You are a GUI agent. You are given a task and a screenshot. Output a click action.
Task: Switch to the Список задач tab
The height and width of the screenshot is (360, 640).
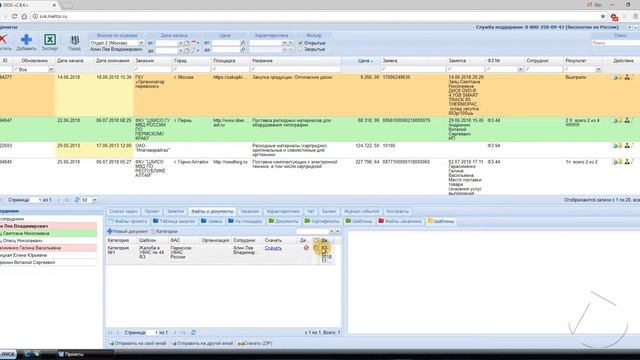click(123, 211)
